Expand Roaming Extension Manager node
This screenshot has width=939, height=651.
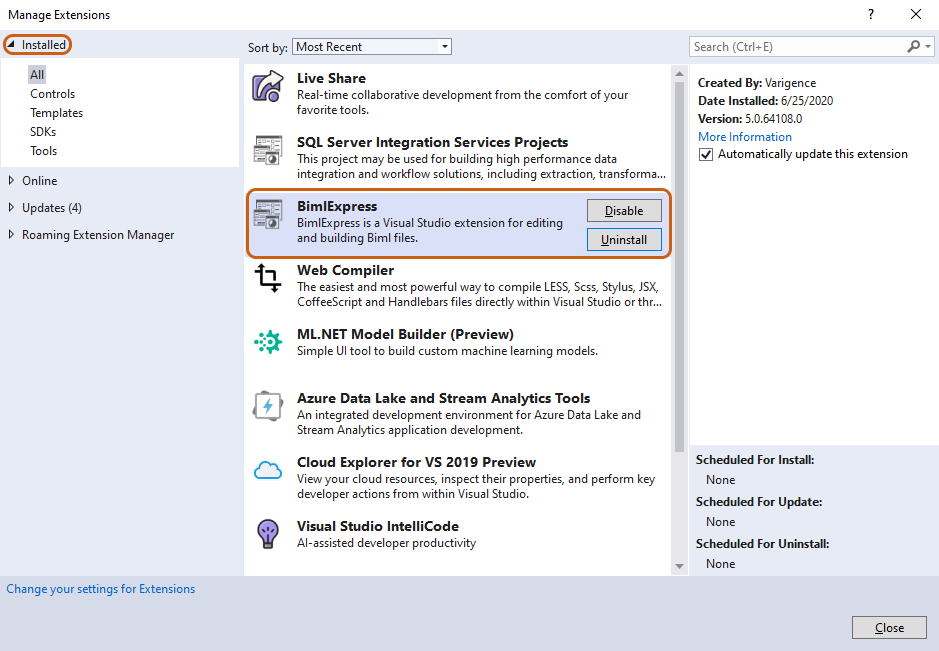tap(11, 234)
